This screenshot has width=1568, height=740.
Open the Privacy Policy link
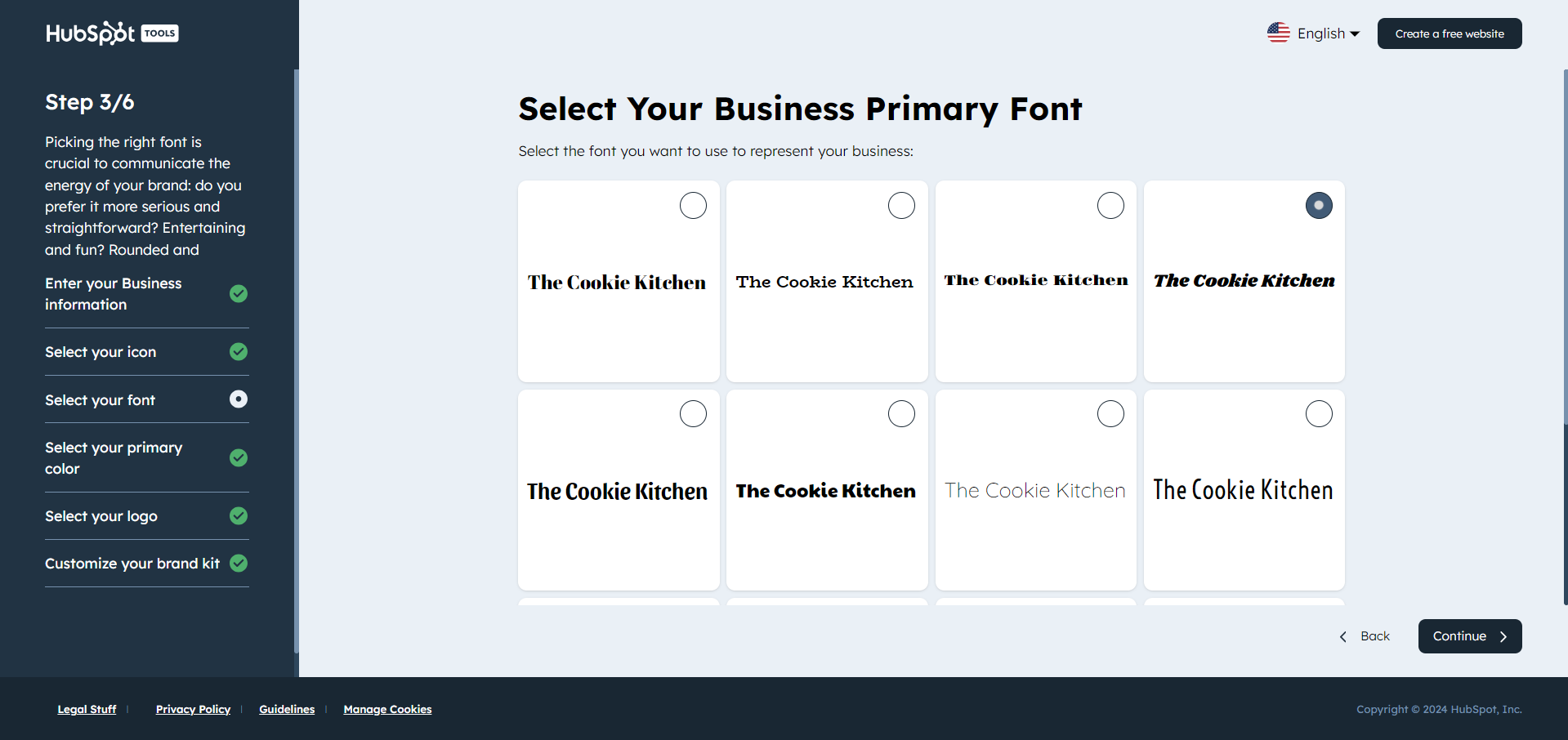coord(193,709)
